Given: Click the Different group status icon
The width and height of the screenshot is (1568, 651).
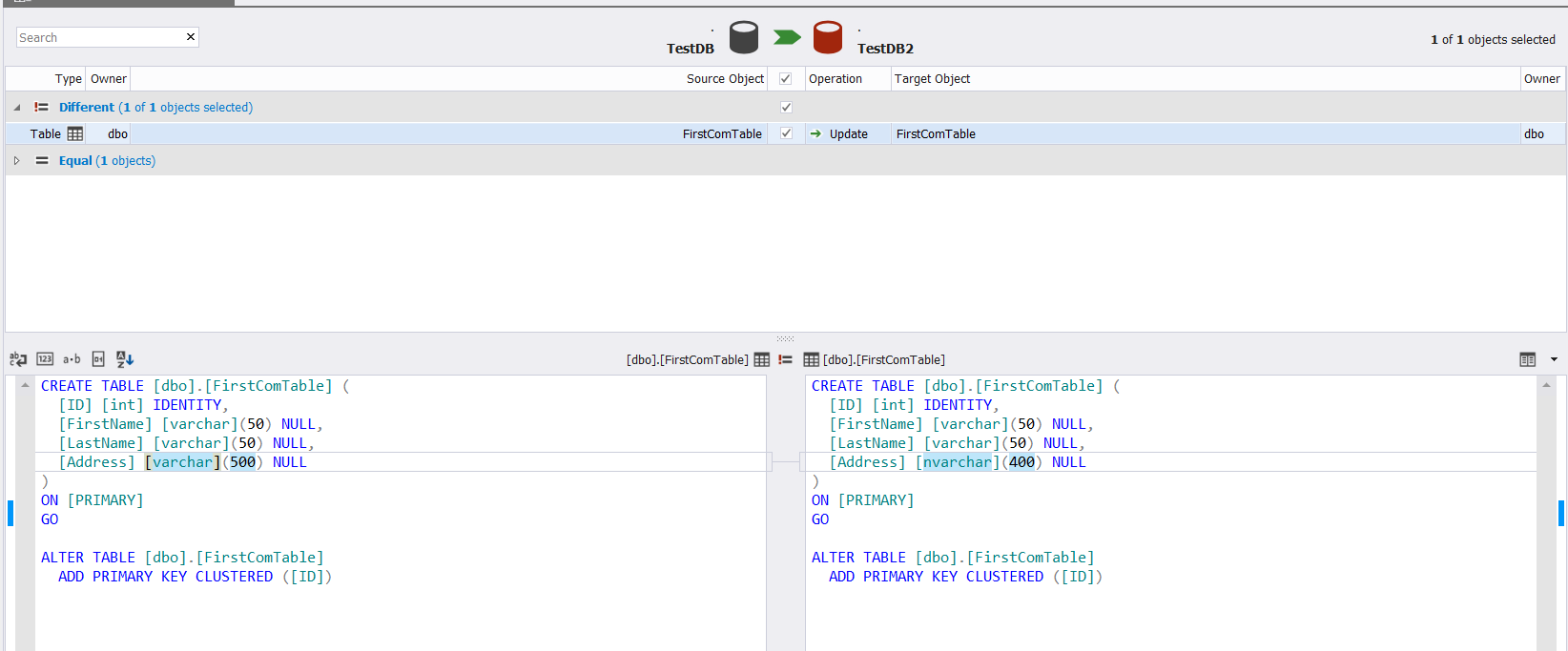Looking at the screenshot, I should [41, 108].
